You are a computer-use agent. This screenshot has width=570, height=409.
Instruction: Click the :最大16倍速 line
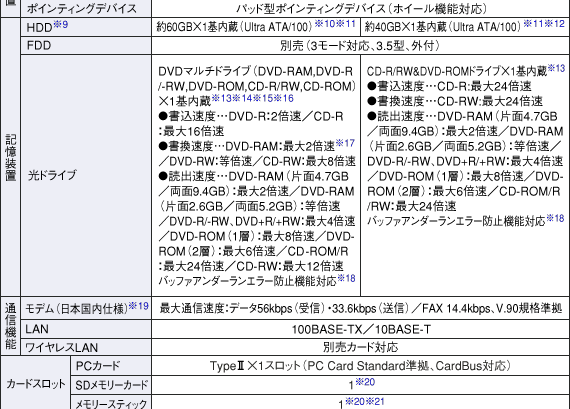coord(191,131)
